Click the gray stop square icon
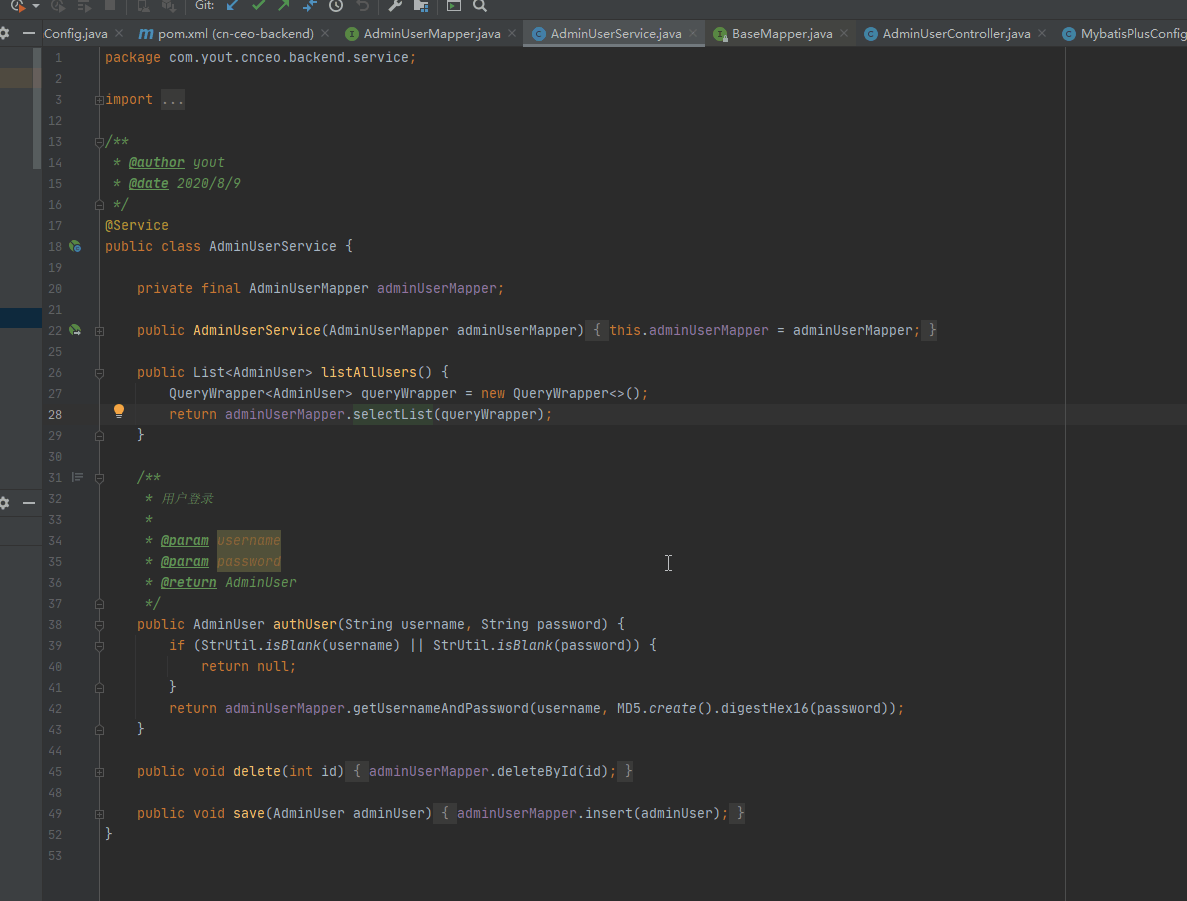This screenshot has height=901, width=1187. pyautogui.click(x=110, y=5)
